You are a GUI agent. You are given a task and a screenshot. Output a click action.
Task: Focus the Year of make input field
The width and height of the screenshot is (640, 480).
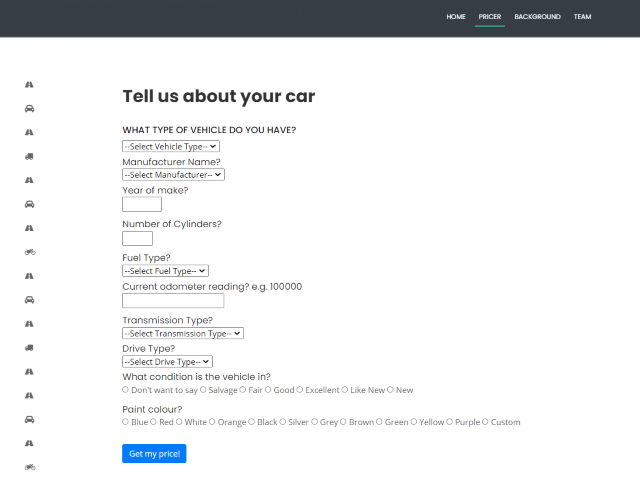pos(142,204)
